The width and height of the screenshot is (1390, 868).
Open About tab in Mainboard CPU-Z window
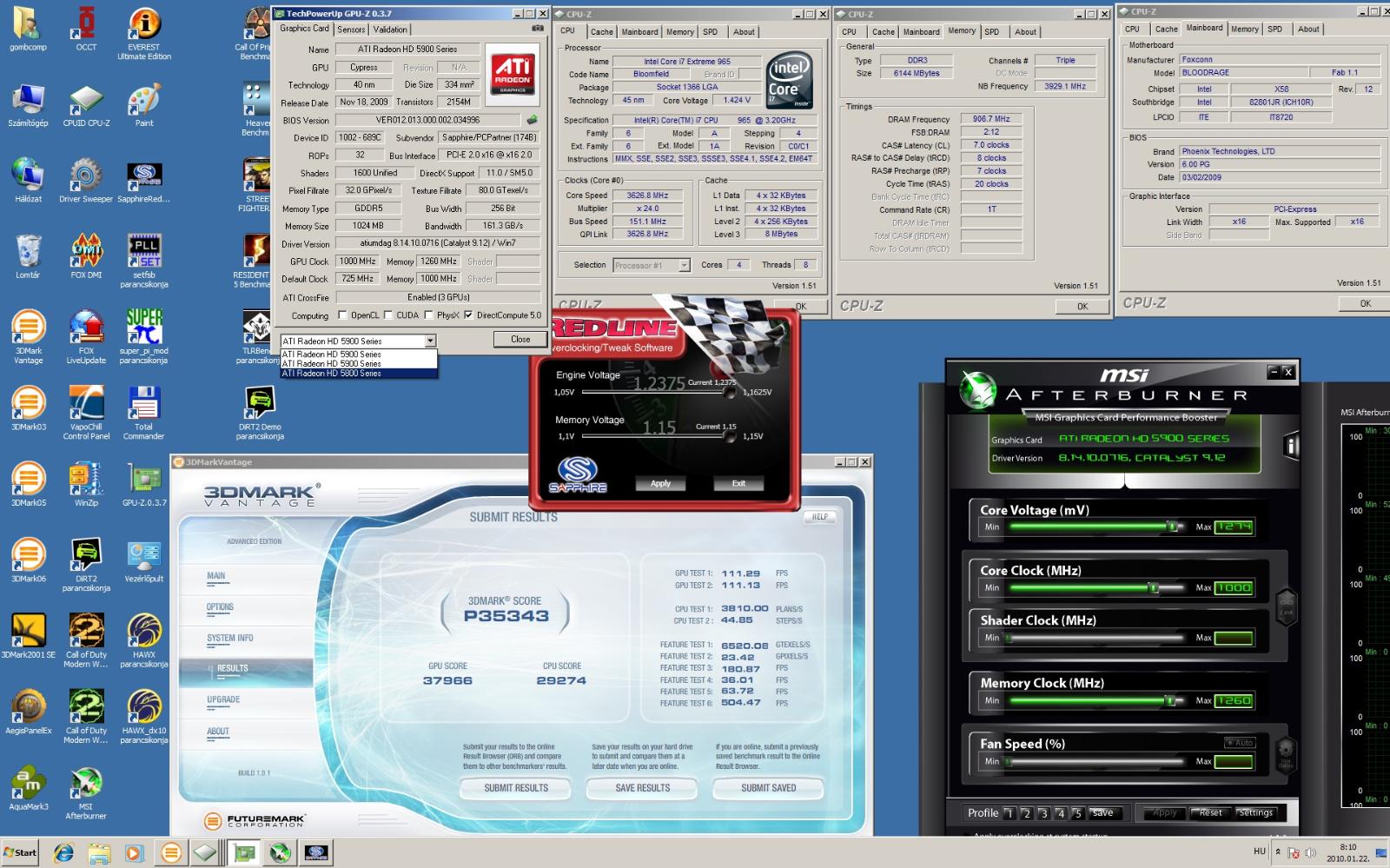1308,30
